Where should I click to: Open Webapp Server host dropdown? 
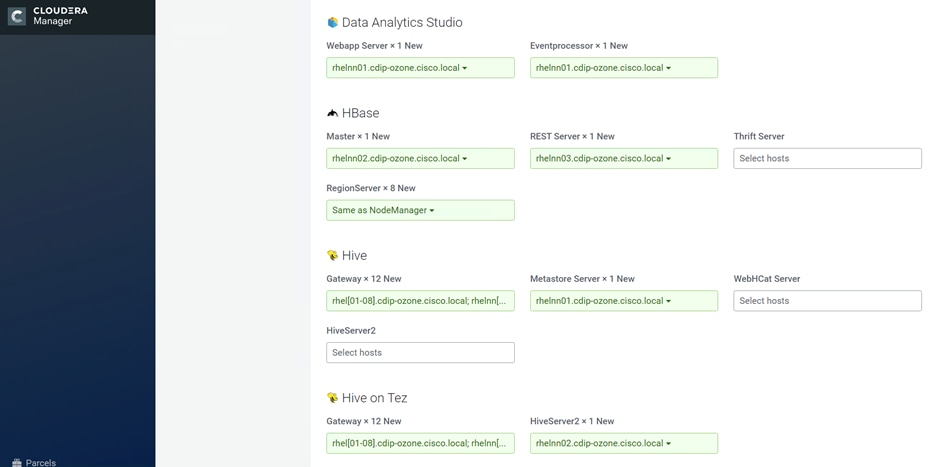(x=420, y=68)
